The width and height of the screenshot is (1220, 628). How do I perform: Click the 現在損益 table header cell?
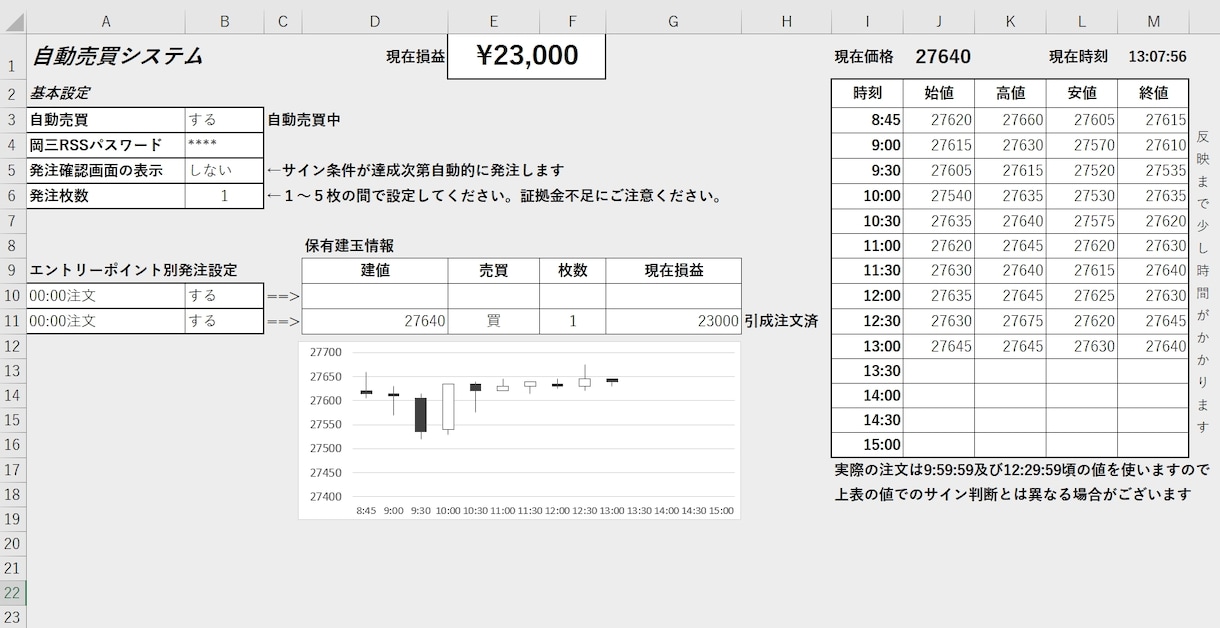[673, 270]
